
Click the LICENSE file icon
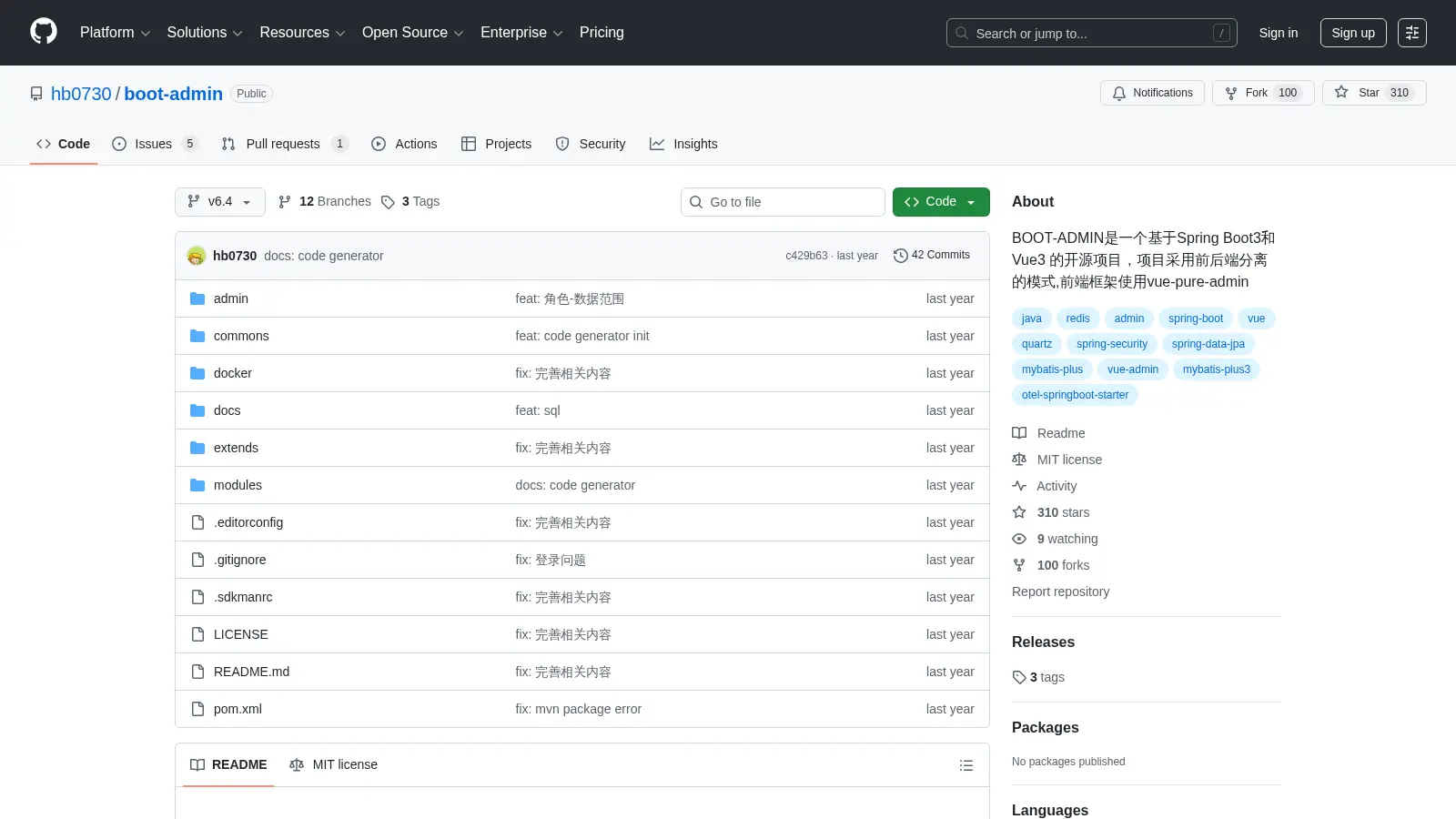pyautogui.click(x=197, y=634)
